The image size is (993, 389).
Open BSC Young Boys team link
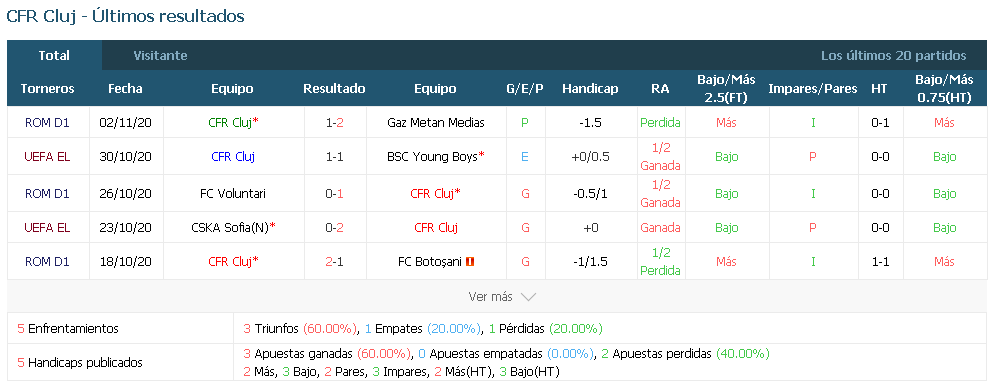click(x=435, y=156)
